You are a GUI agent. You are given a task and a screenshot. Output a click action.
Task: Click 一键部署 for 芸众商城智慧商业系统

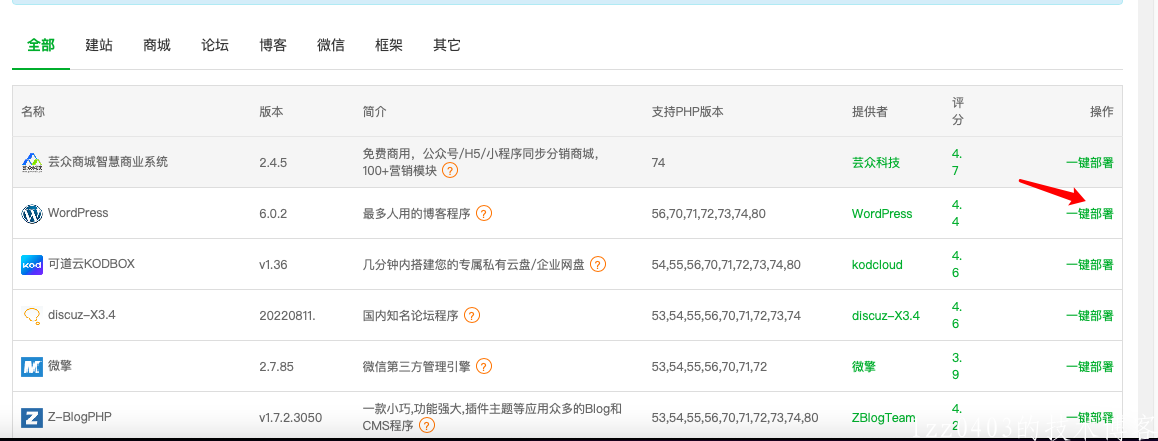tap(1089, 163)
